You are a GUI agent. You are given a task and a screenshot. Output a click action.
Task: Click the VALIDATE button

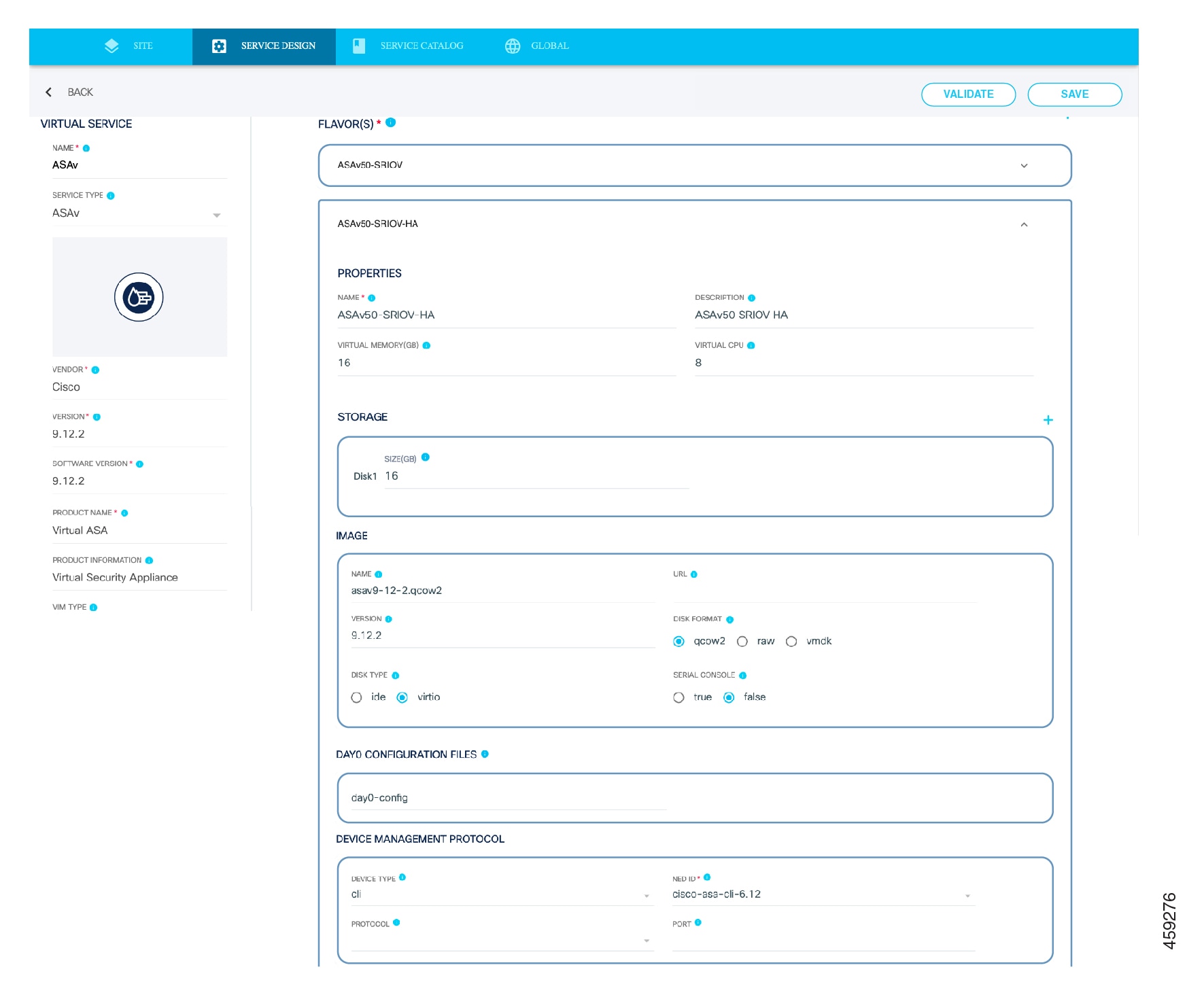(968, 94)
